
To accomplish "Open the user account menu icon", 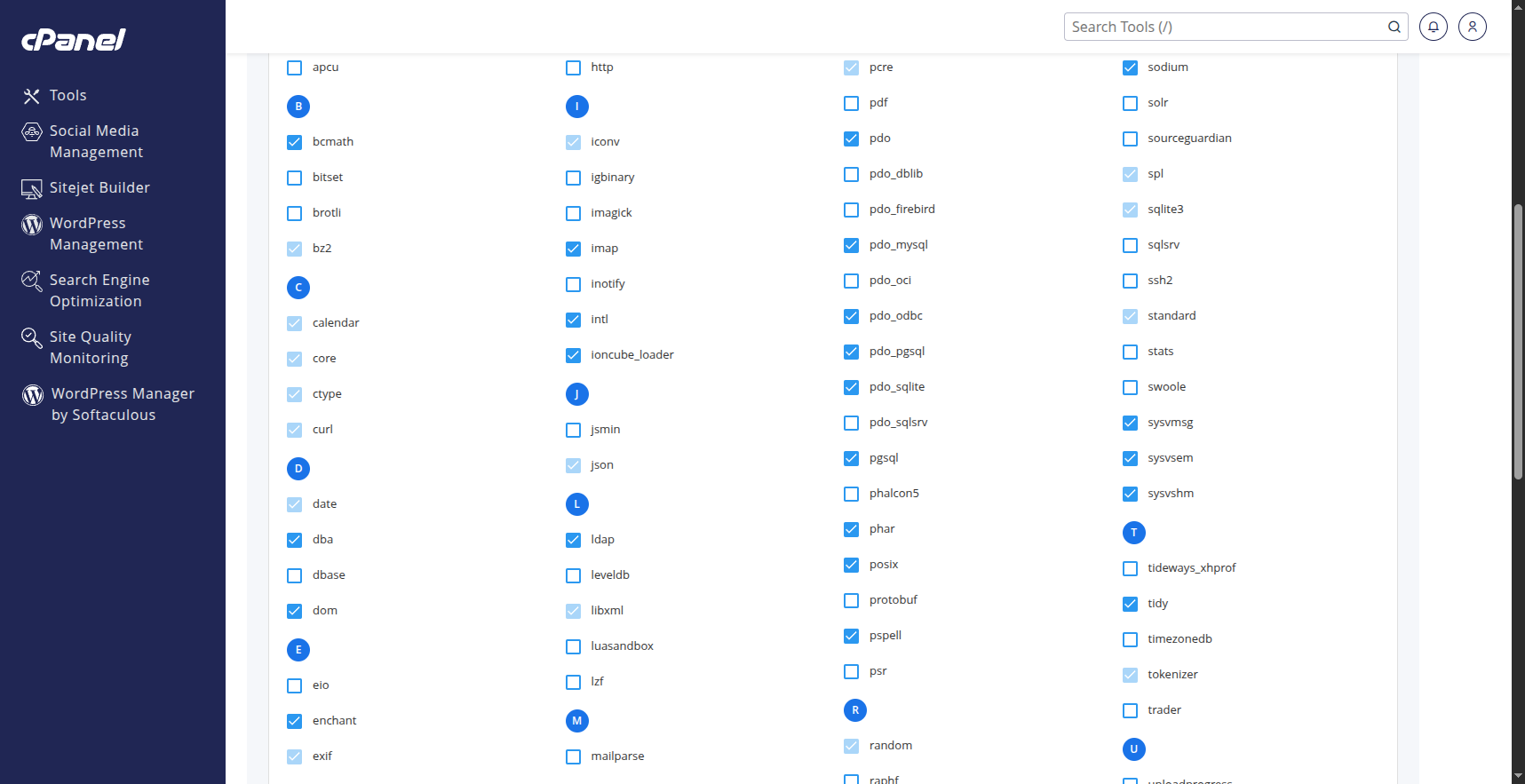I will pos(1473,27).
